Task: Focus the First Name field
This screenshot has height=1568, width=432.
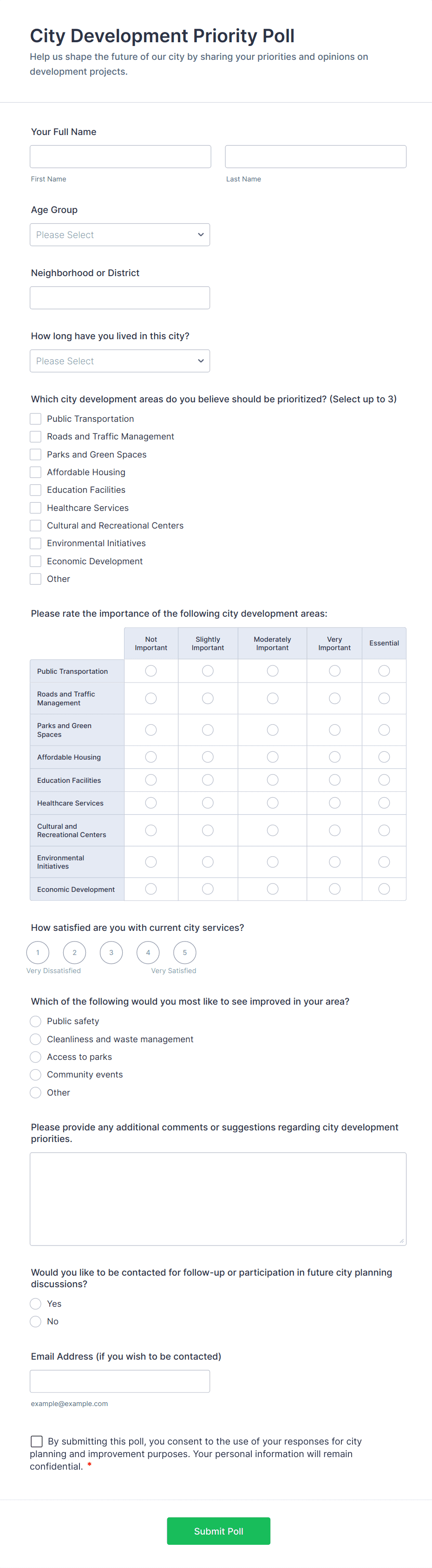Action: click(120, 156)
